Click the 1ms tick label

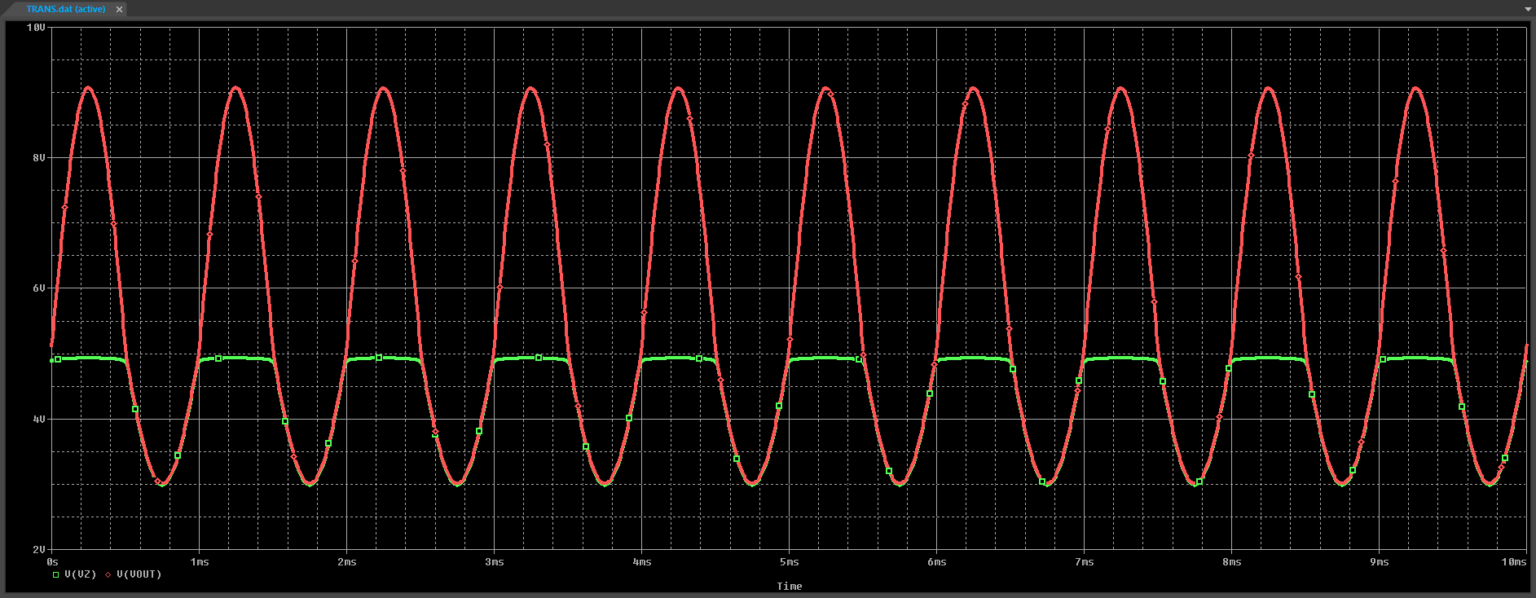pos(199,562)
